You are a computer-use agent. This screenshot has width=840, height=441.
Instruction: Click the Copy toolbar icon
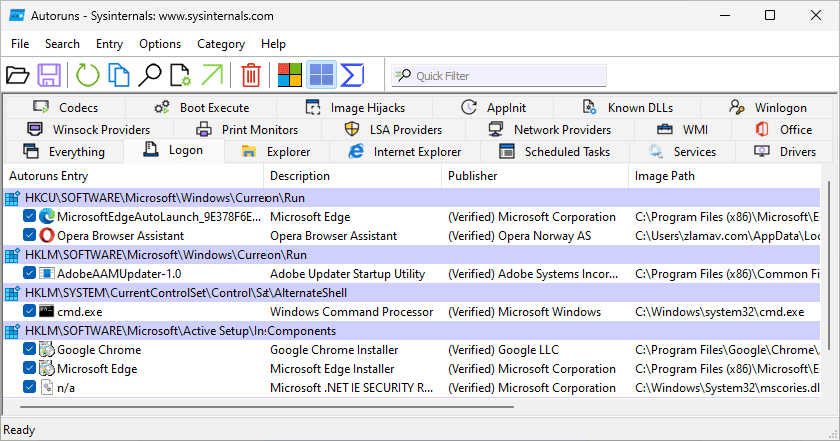pyautogui.click(x=118, y=75)
